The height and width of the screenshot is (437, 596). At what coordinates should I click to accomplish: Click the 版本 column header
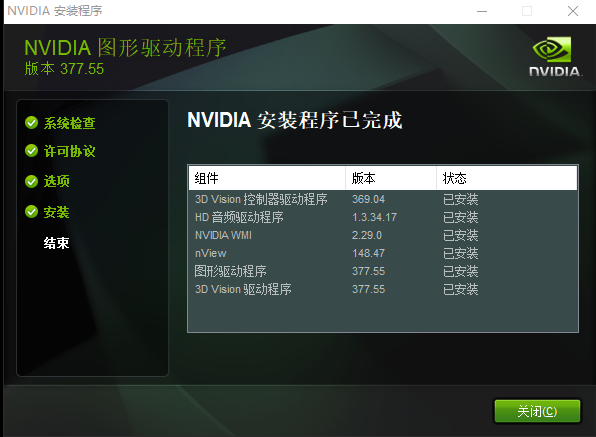coord(391,178)
